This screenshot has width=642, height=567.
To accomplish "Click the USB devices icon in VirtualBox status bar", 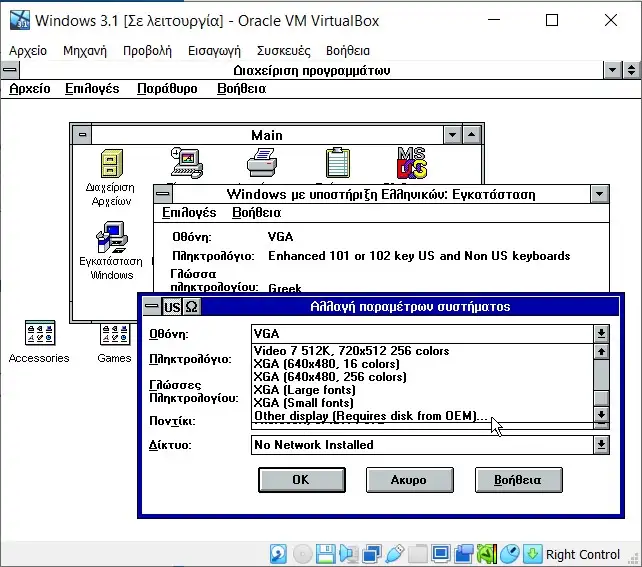I will [x=395, y=554].
